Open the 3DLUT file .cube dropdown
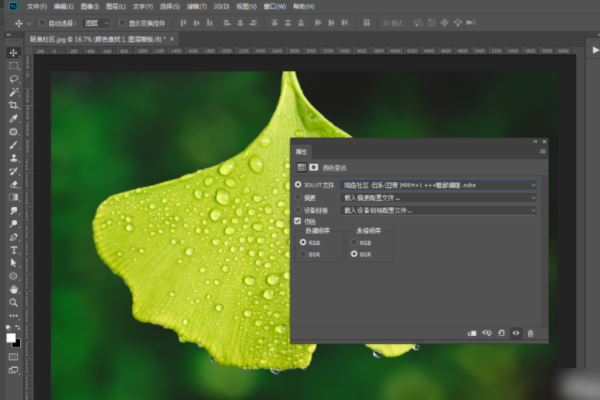 click(439, 185)
